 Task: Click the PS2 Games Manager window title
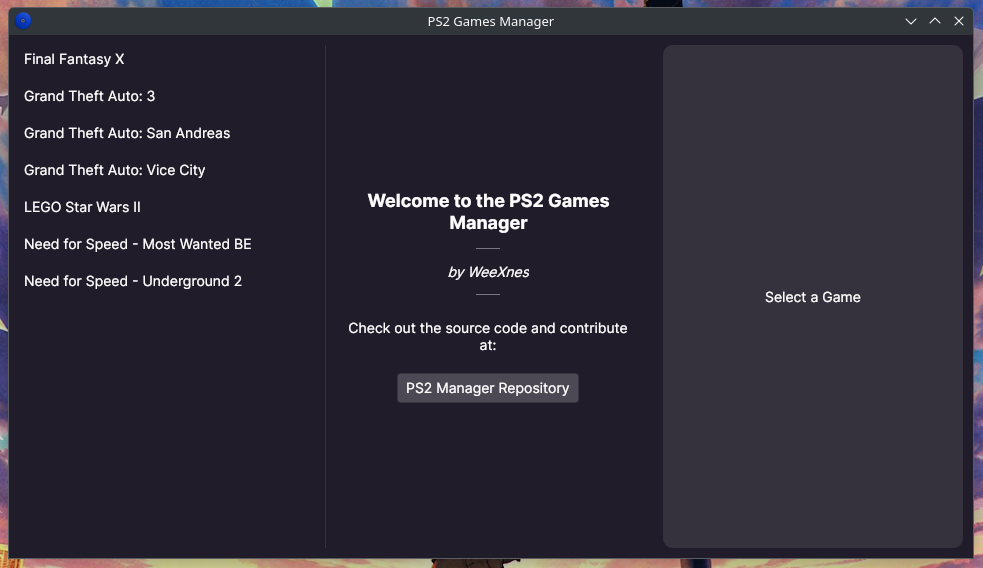click(490, 21)
